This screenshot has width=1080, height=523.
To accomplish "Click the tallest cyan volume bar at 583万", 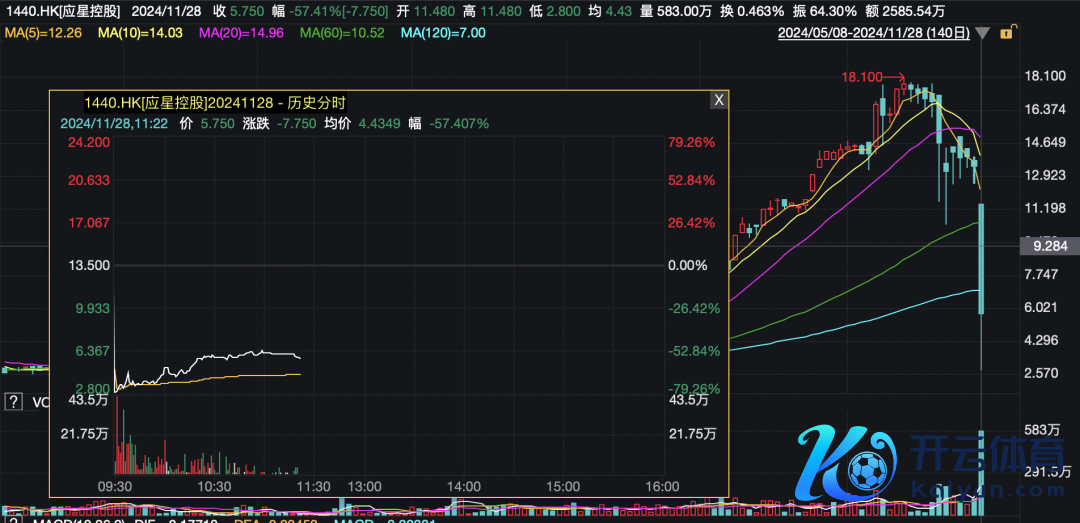I will [983, 462].
